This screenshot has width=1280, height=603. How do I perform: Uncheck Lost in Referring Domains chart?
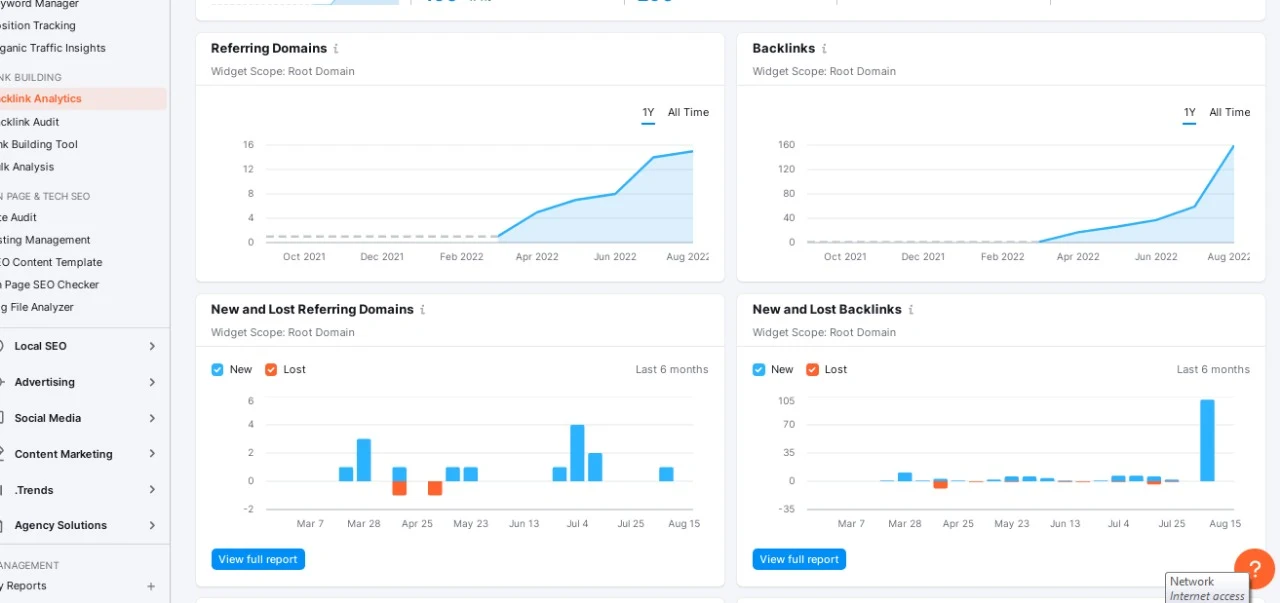click(271, 369)
